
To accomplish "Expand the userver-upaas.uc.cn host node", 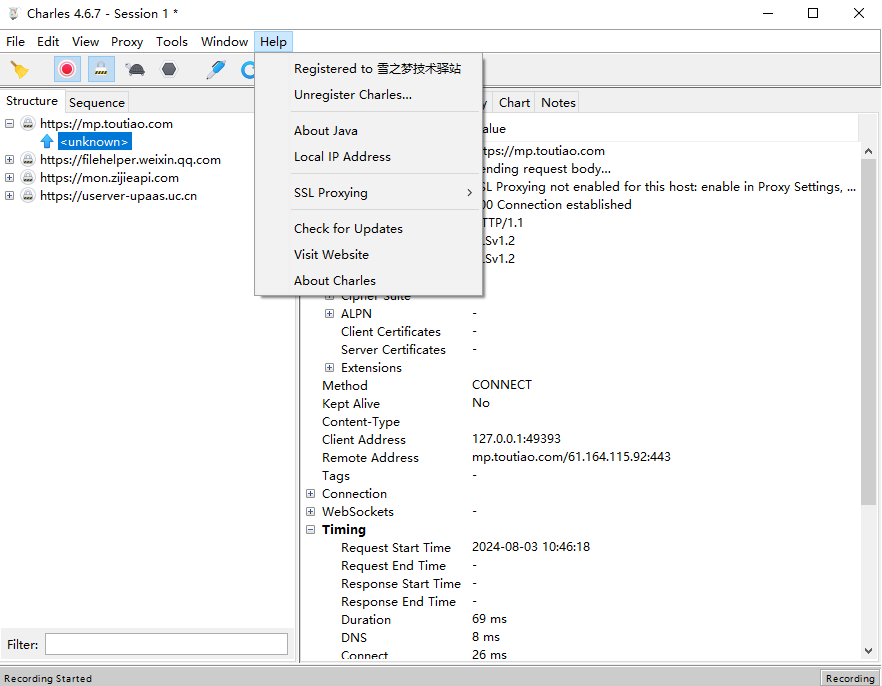I will click(x=10, y=196).
